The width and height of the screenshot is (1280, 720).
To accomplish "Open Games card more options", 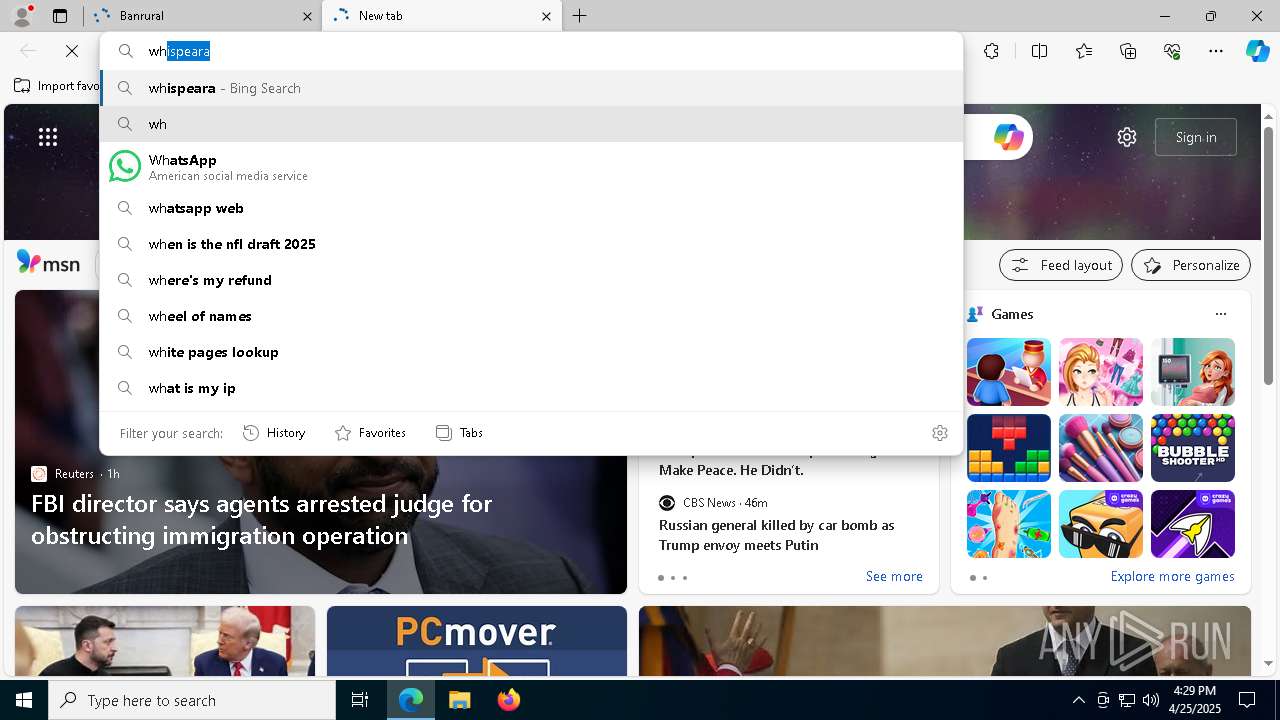I will (1220, 314).
